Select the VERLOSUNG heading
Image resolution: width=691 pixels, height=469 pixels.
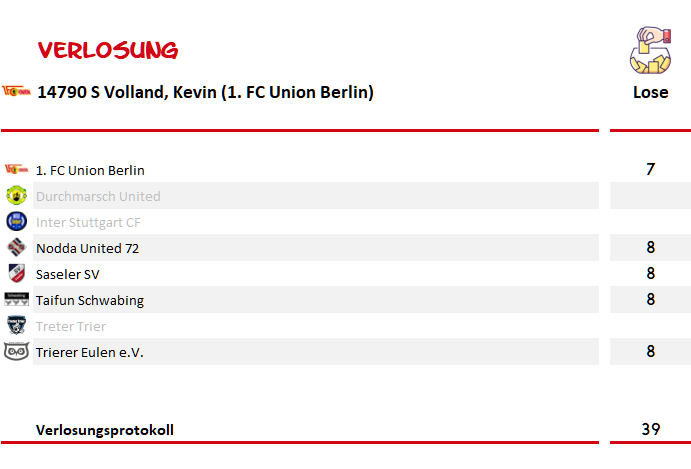(108, 50)
